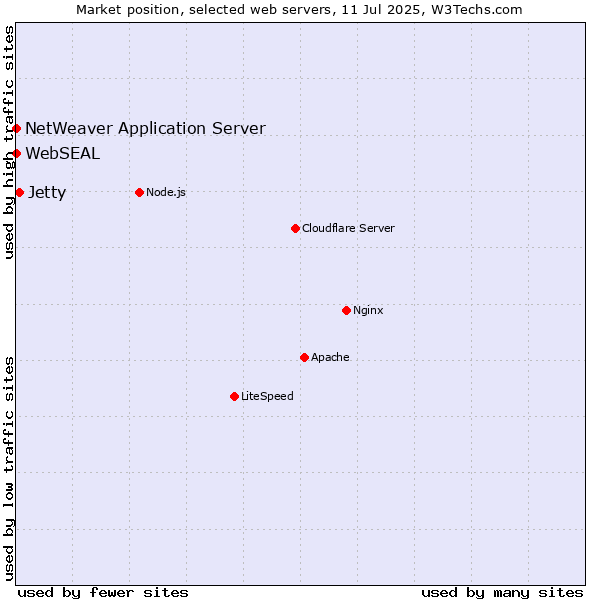Click the LiteSpeed red data point

tap(235, 397)
